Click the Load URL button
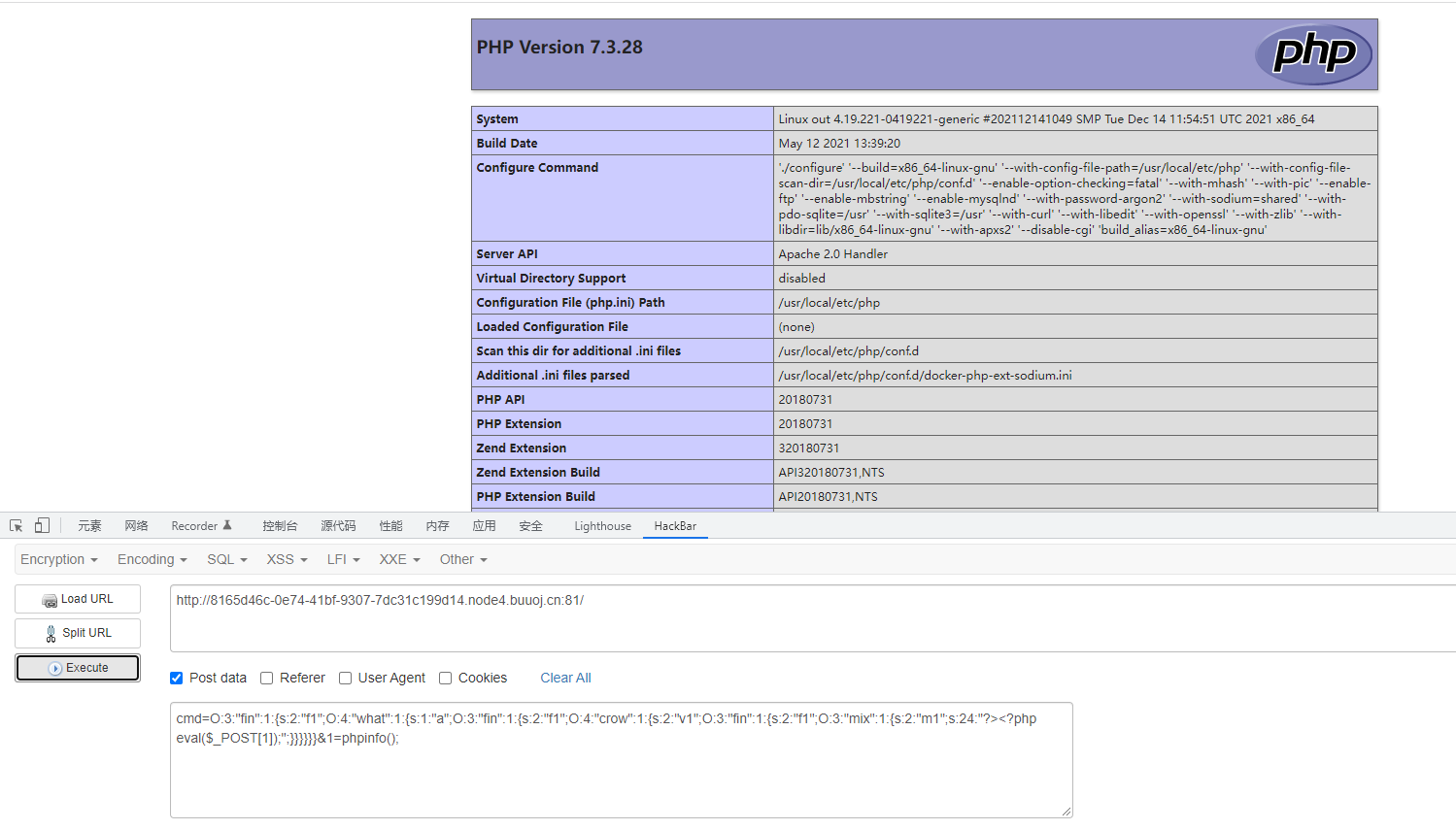This screenshot has height=830, width=1456. click(78, 599)
